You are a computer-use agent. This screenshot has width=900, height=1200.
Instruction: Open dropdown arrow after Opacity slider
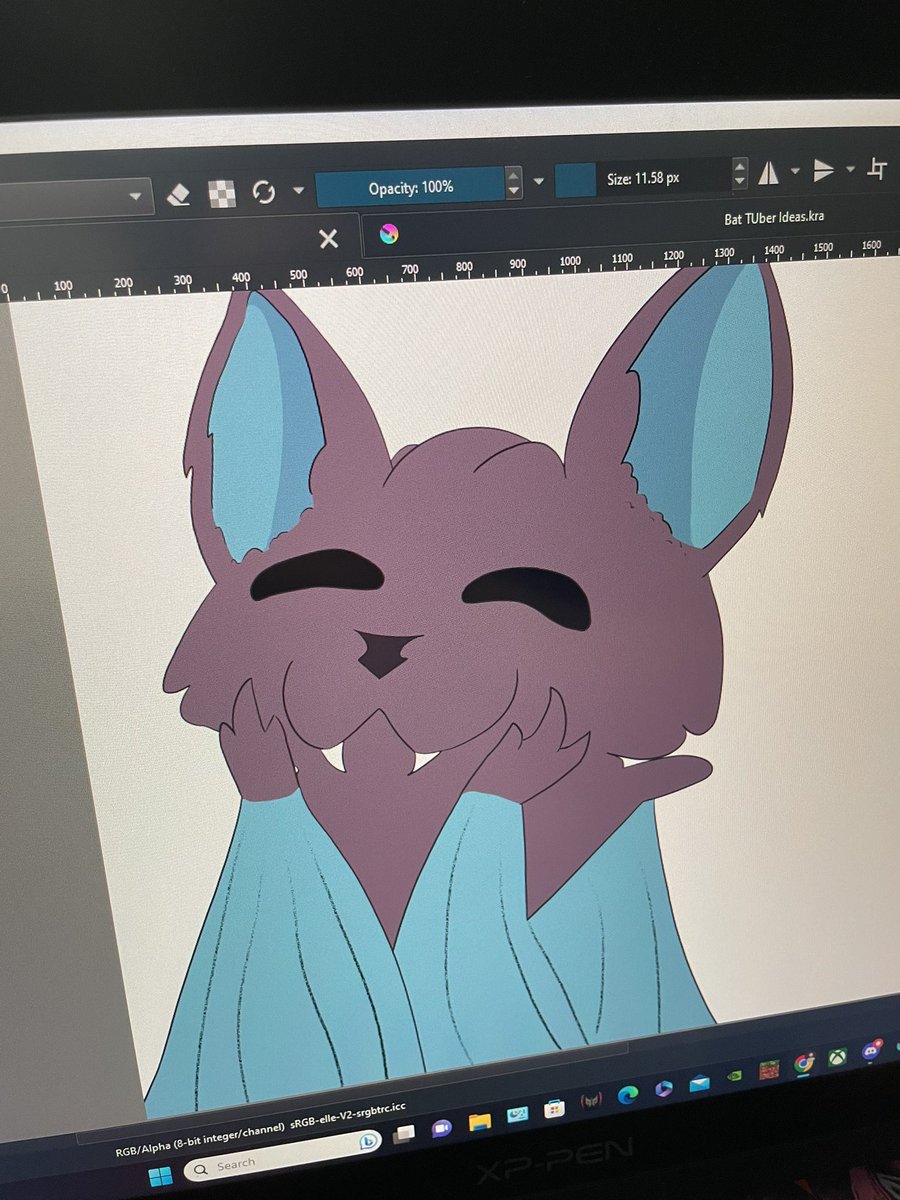pos(538,181)
